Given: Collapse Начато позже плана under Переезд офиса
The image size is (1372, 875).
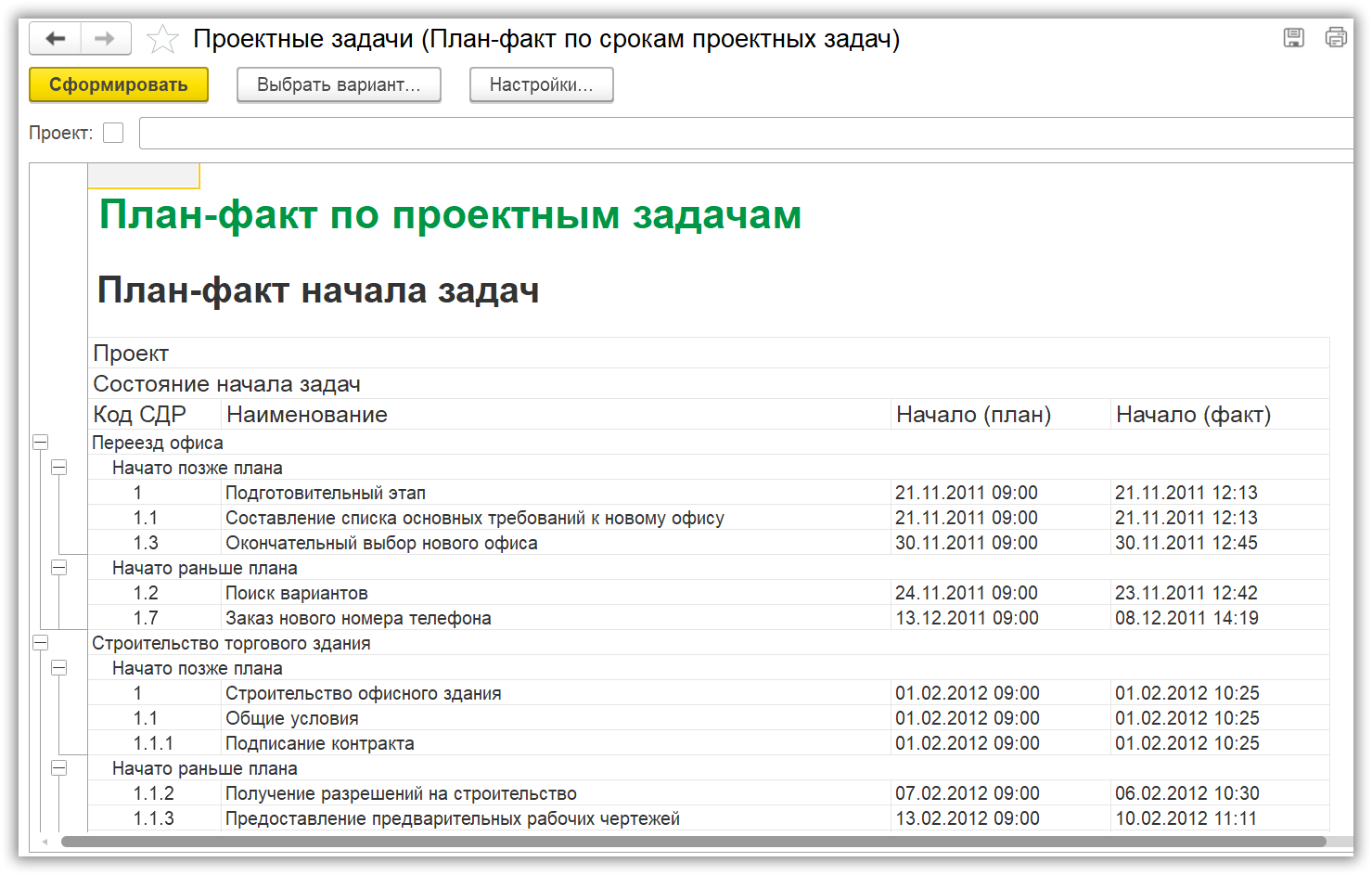Looking at the screenshot, I should pos(59,468).
